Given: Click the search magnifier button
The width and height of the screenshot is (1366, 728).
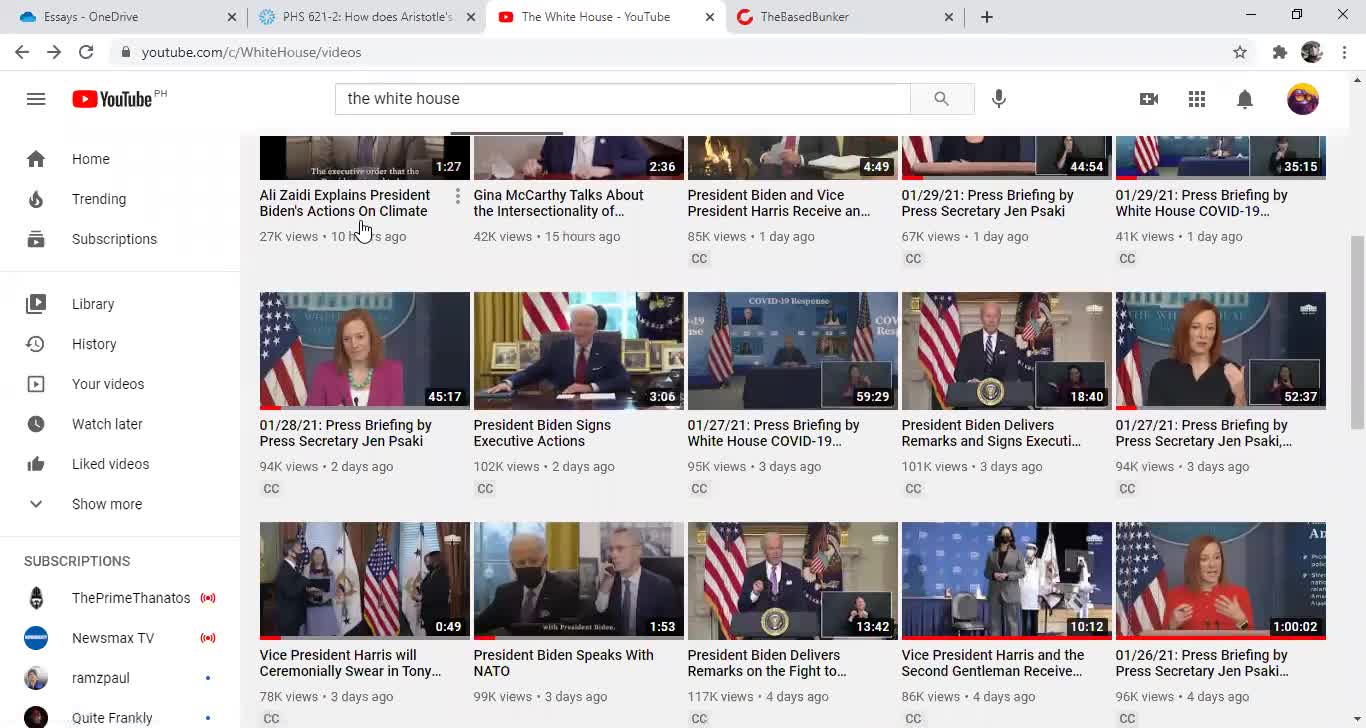Looking at the screenshot, I should pyautogui.click(x=942, y=99).
